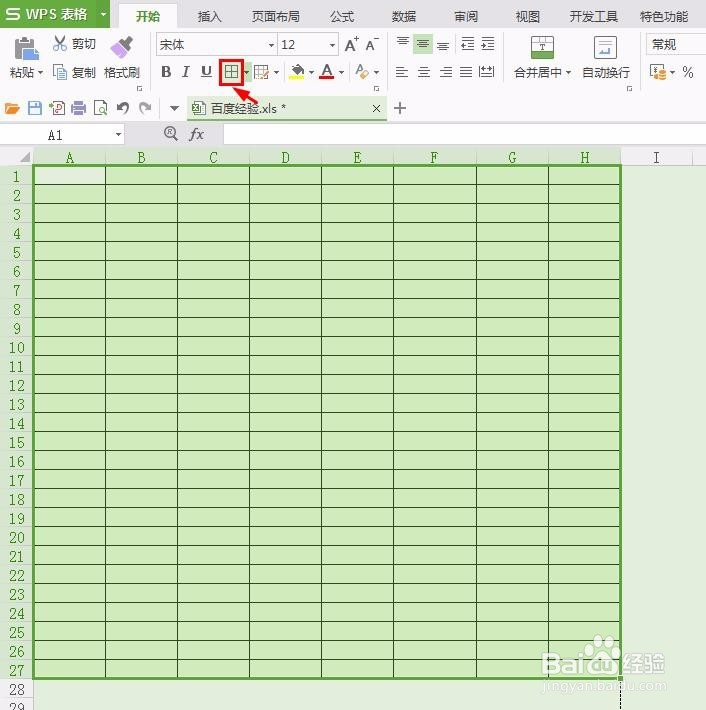The image size is (706, 710).
Task: Increase font size with A+ icon
Action: [351, 44]
